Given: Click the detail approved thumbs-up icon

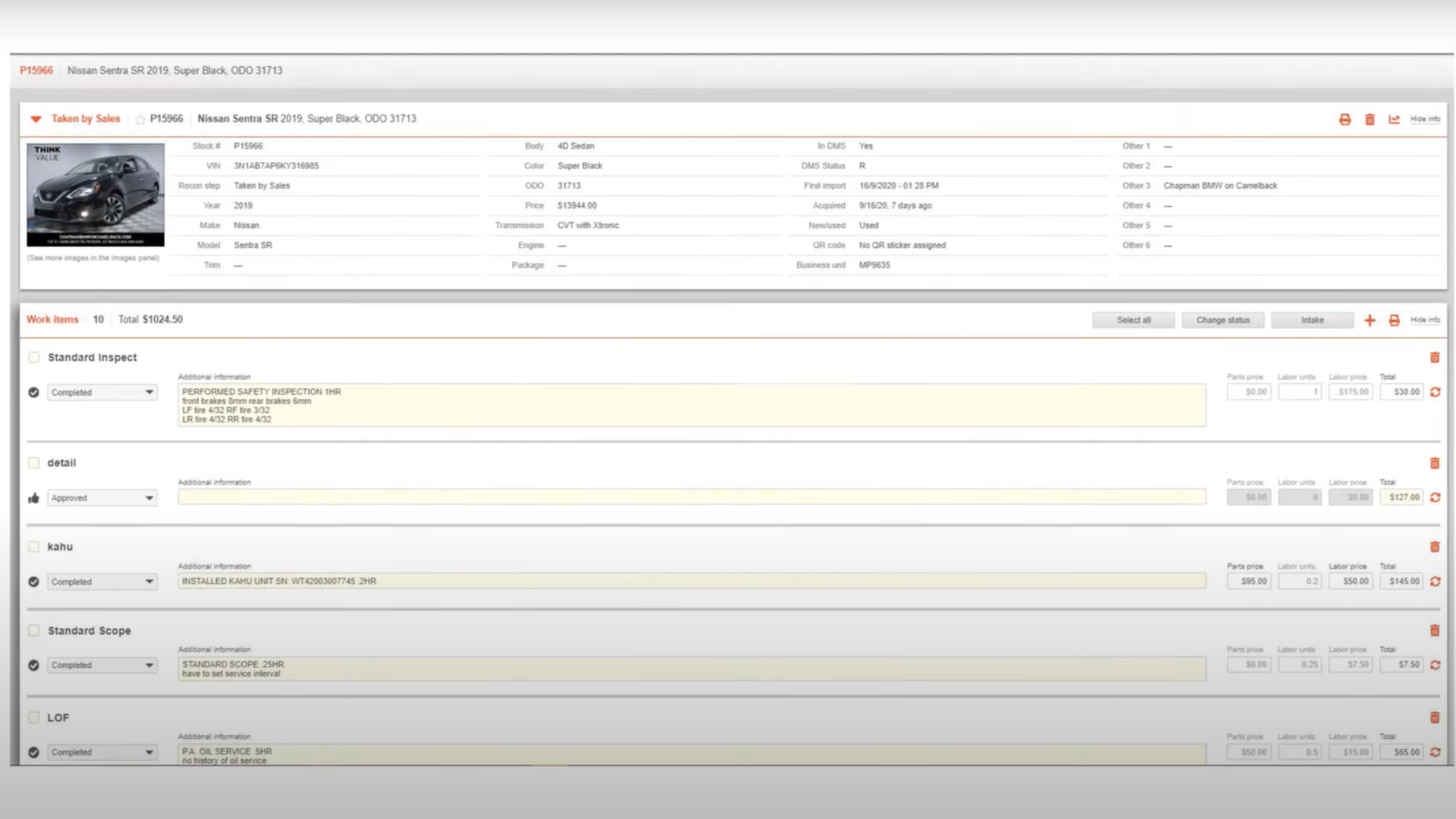Looking at the screenshot, I should 33,498.
